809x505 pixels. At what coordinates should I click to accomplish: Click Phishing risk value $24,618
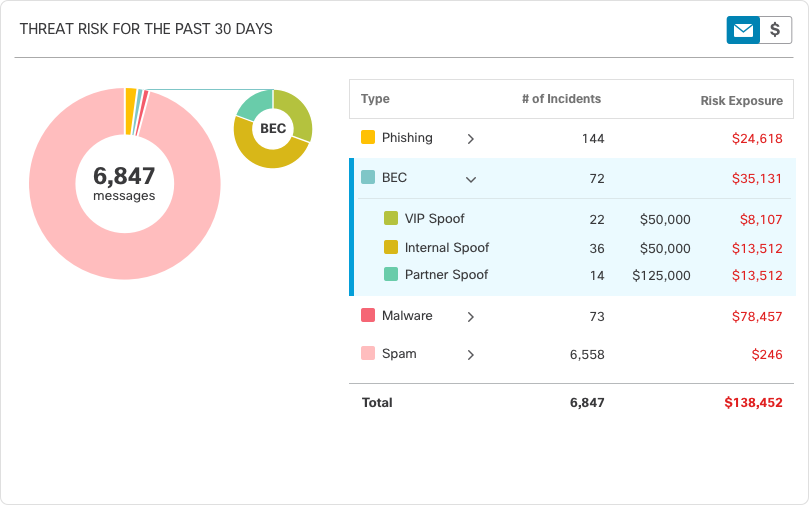pos(757,139)
